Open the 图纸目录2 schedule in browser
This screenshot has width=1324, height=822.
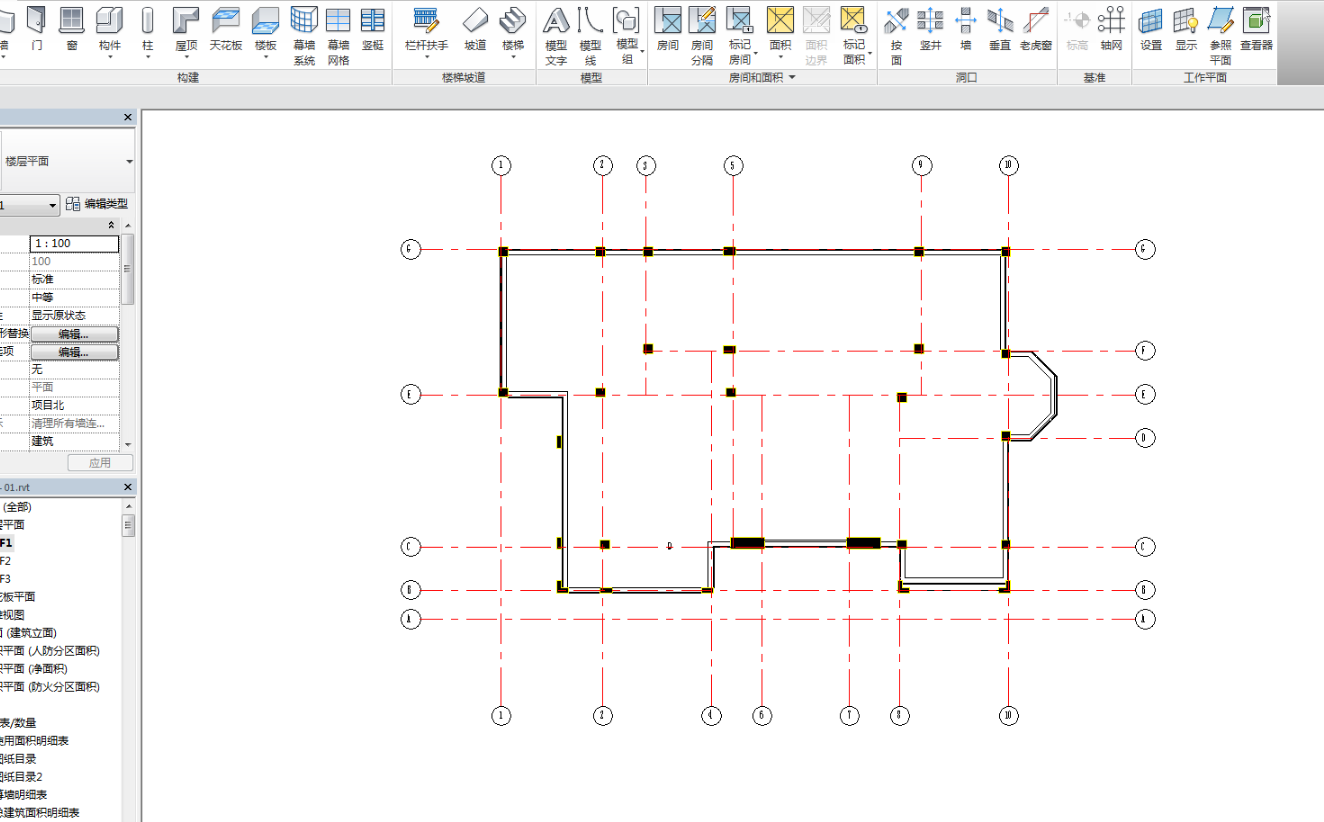[22, 777]
